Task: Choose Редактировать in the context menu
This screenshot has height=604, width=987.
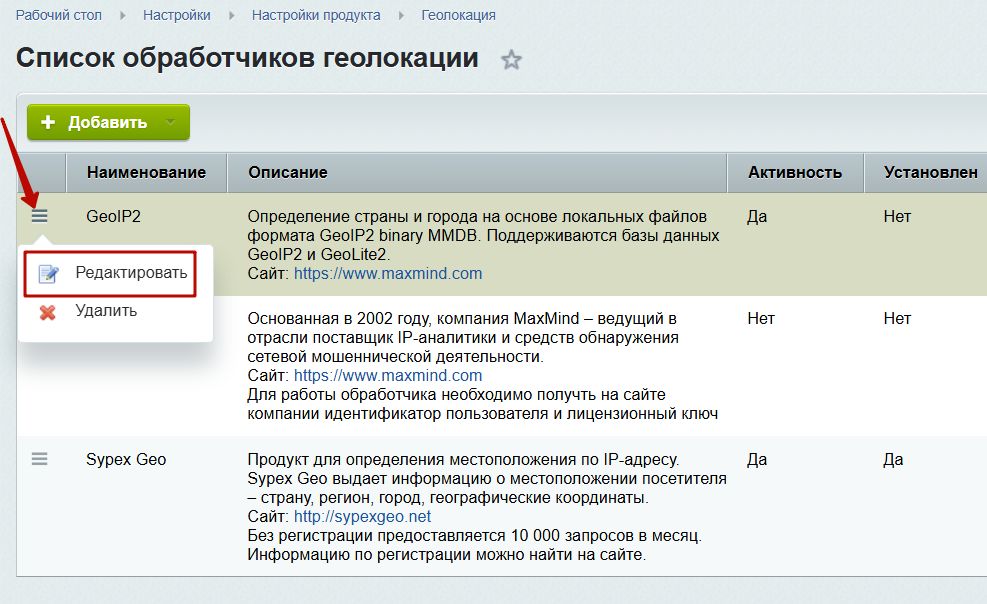Action: point(130,273)
